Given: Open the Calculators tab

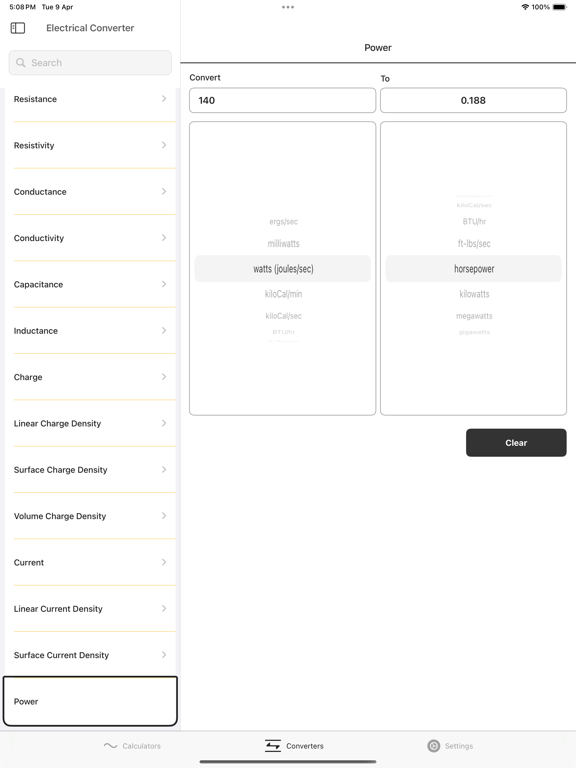Looking at the screenshot, I should tap(132, 745).
